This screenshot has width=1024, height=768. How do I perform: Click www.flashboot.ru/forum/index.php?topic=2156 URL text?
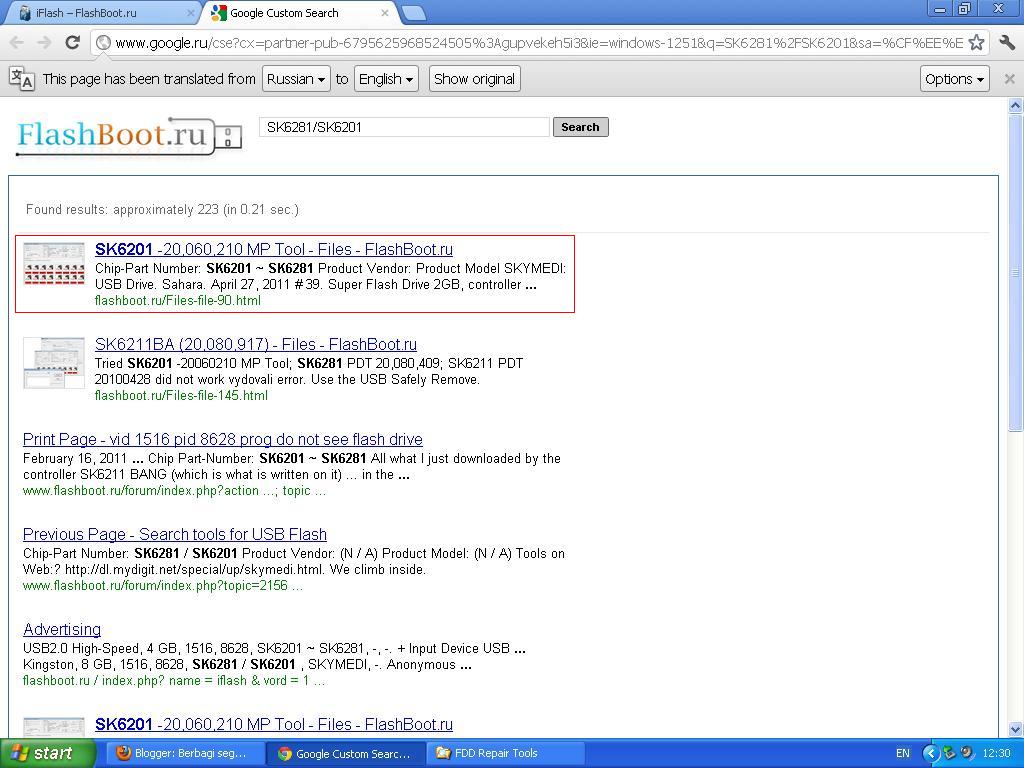point(163,585)
